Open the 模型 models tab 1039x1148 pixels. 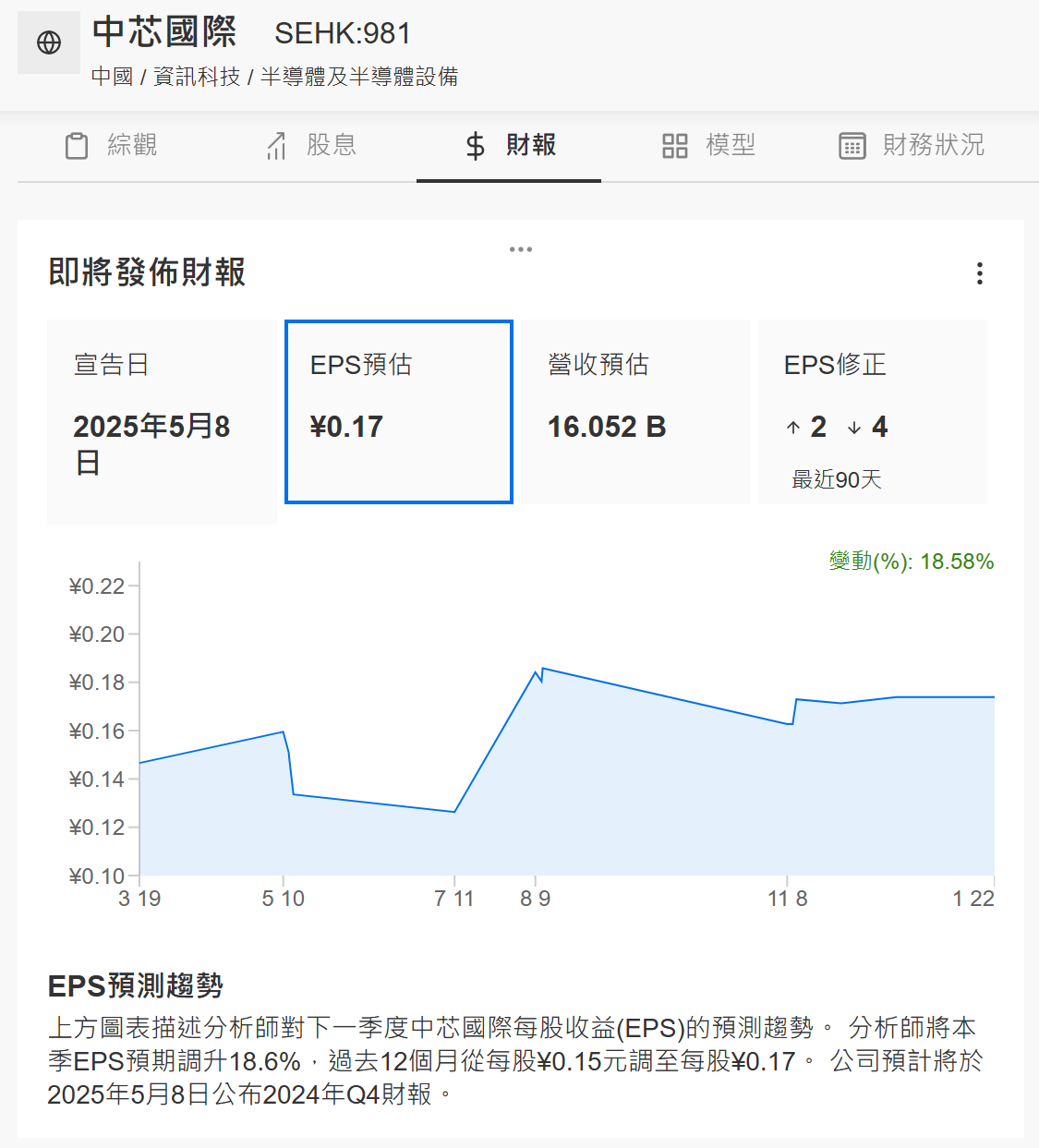coord(708,145)
